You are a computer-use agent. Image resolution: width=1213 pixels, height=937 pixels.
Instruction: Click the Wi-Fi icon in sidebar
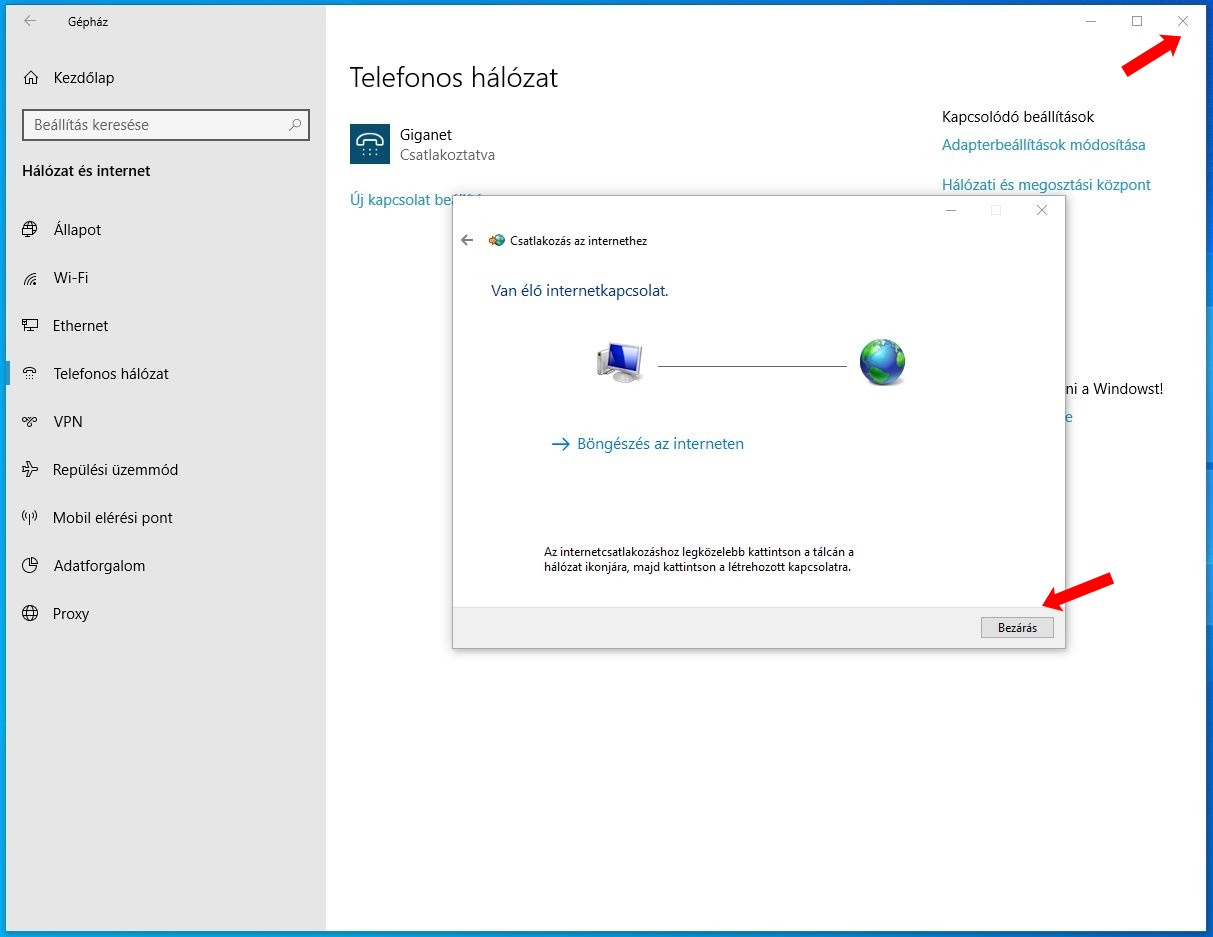point(30,278)
